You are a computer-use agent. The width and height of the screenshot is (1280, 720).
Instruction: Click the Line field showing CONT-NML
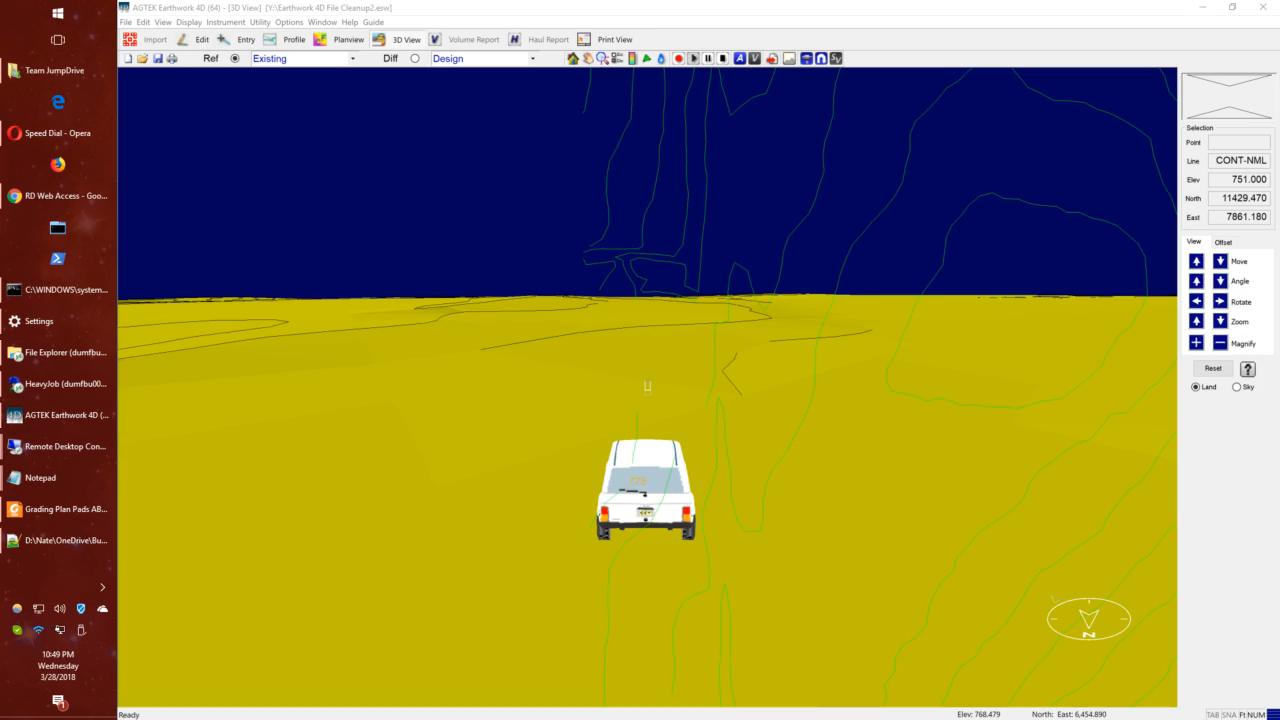point(1239,160)
